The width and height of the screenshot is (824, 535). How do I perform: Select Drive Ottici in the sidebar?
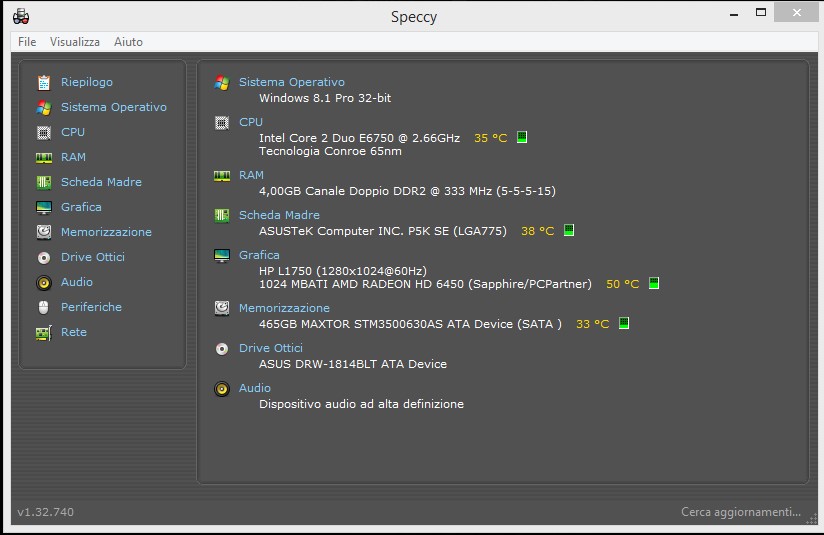click(x=92, y=257)
